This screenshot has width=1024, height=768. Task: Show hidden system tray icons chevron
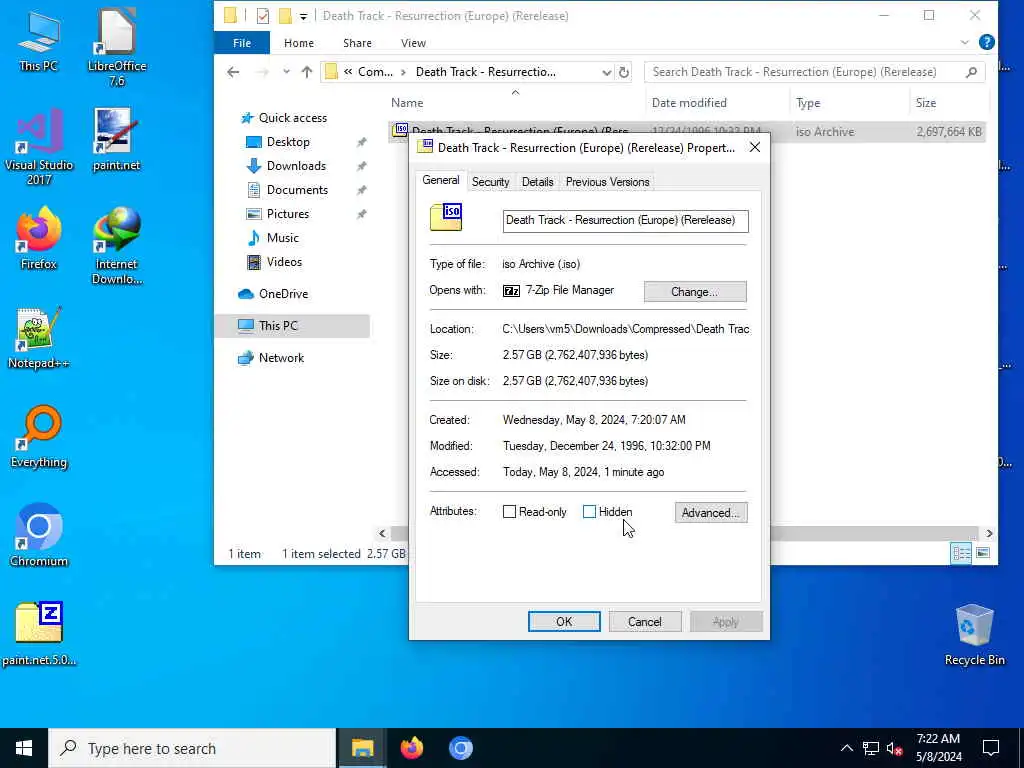[846, 748]
